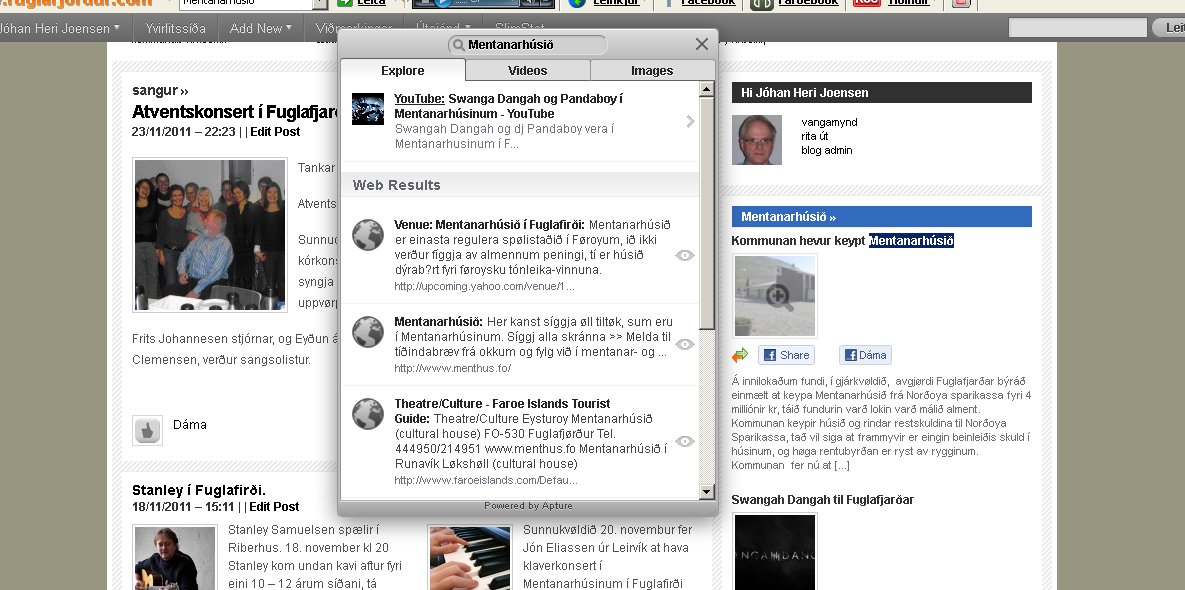Open Theatre/Culture - Faroe Islands Tourist Guide
Viewport: 1185px width, 590px height.
point(502,411)
